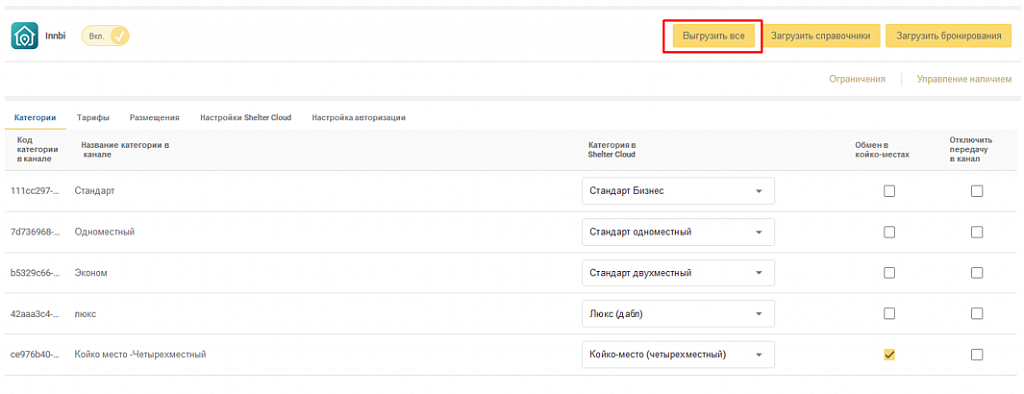Open the Настройки Shelter Cloud tab
The image size is (1024, 394).
(246, 118)
